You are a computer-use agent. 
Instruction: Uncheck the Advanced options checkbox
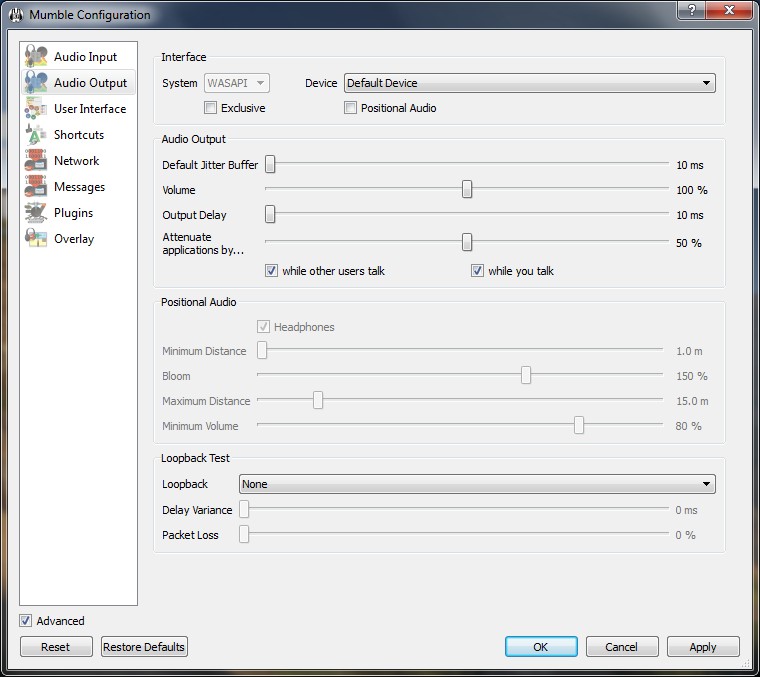tap(25, 620)
